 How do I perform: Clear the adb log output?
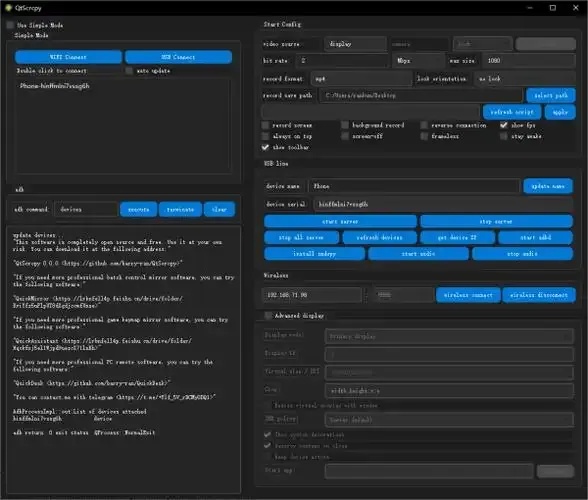tap(219, 209)
